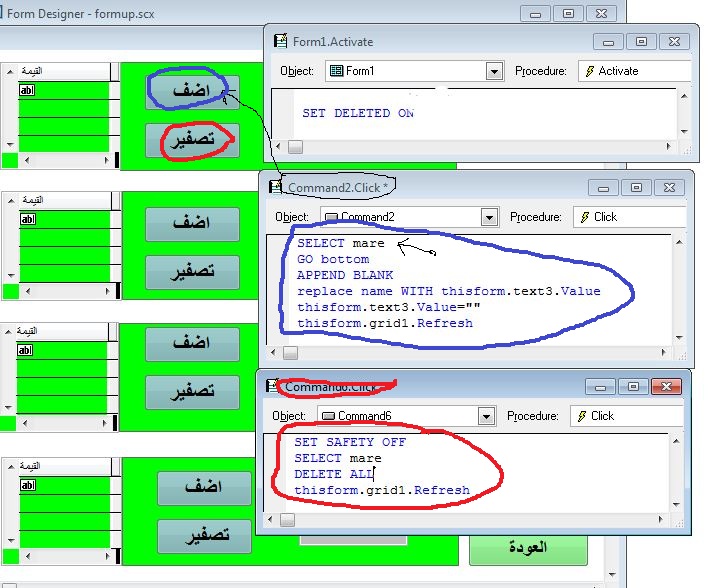
Task: Click the bottom تصفير button
Action: click(x=205, y=536)
